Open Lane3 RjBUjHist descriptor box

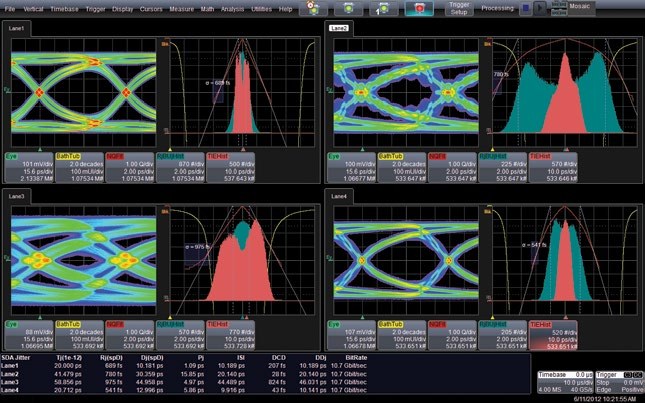coord(180,336)
